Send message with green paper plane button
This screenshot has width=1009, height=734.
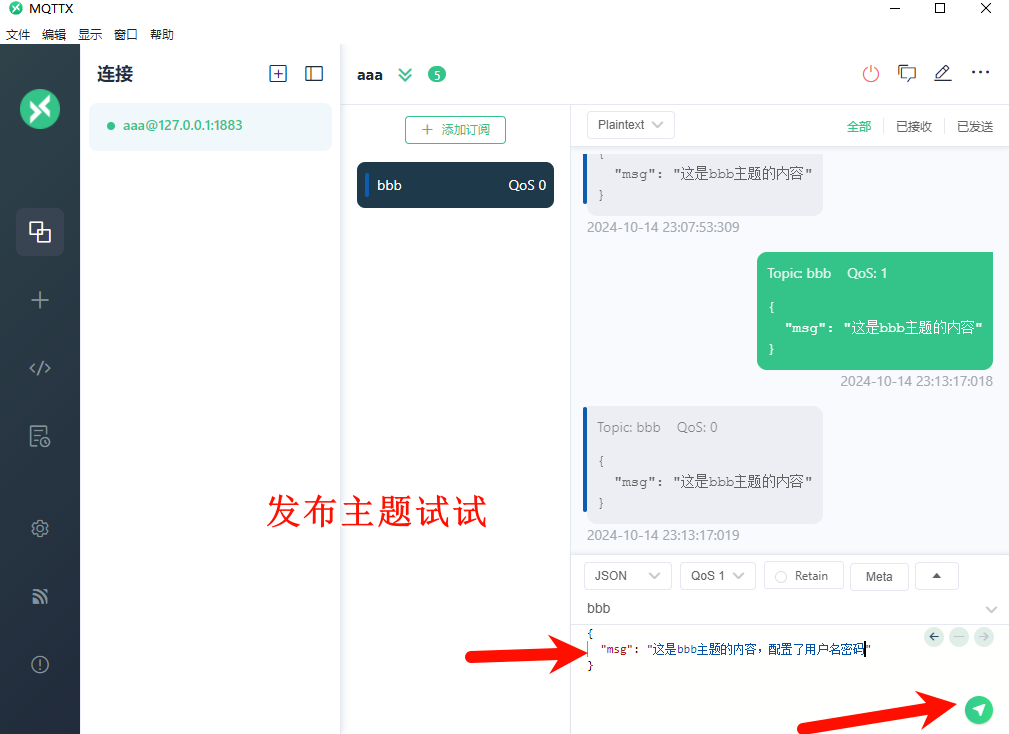tap(979, 710)
